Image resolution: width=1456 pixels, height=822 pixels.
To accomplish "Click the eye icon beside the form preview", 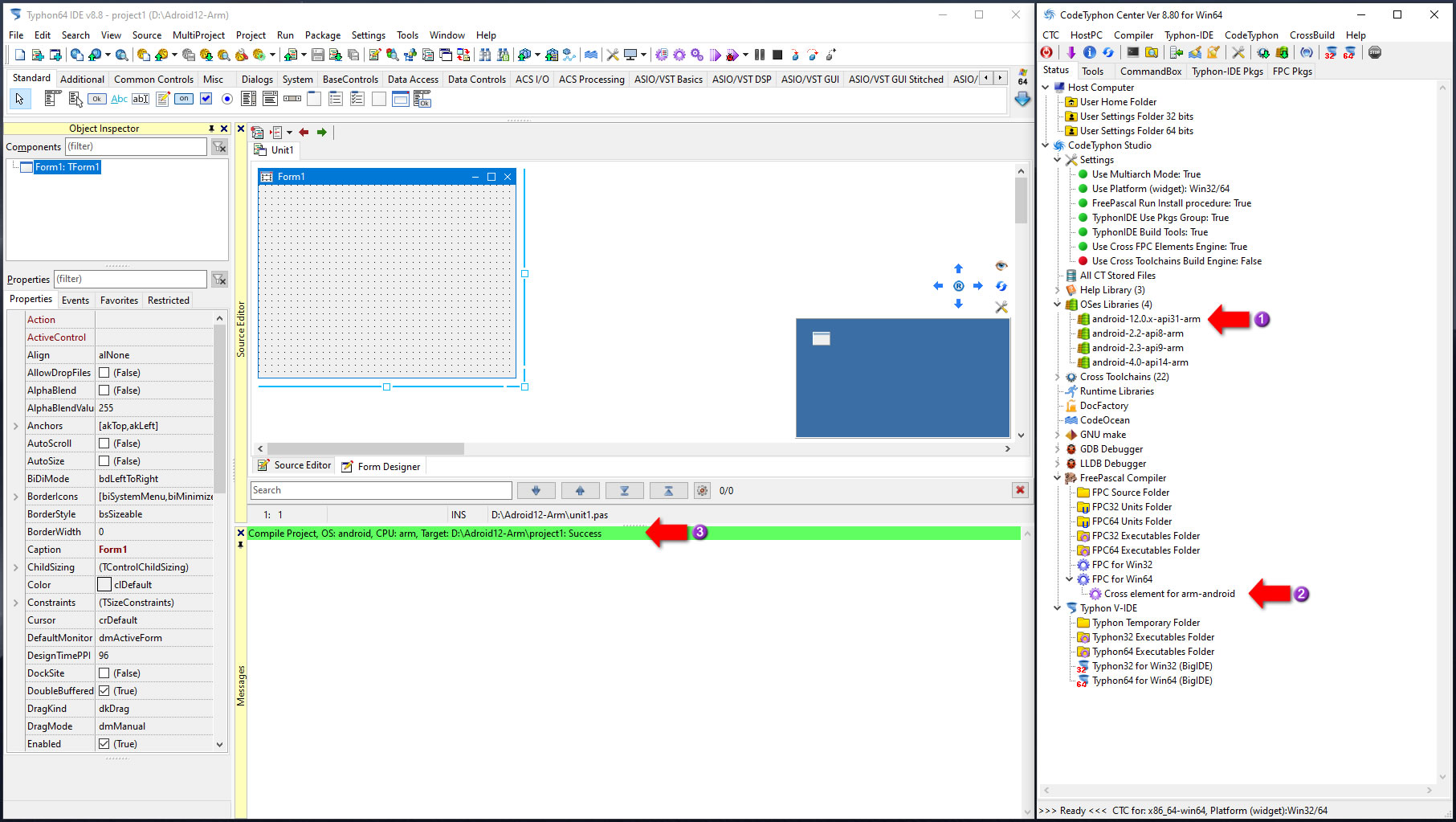I will click(1001, 266).
